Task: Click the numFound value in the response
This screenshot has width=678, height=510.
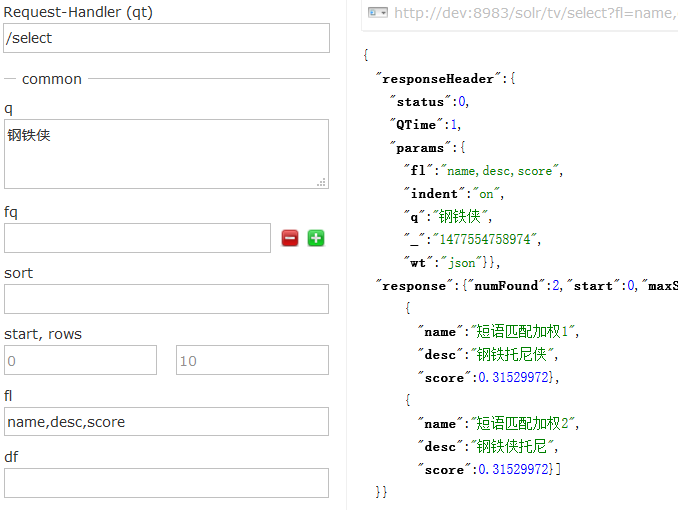Action: pyautogui.click(x=556, y=285)
